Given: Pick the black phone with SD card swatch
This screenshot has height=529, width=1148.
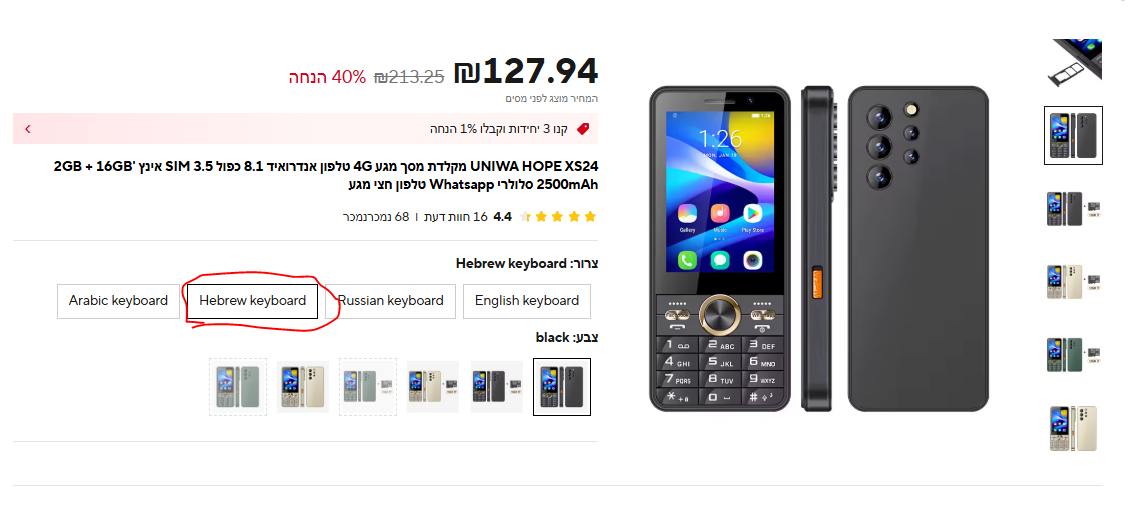Looking at the screenshot, I should pos(497,387).
